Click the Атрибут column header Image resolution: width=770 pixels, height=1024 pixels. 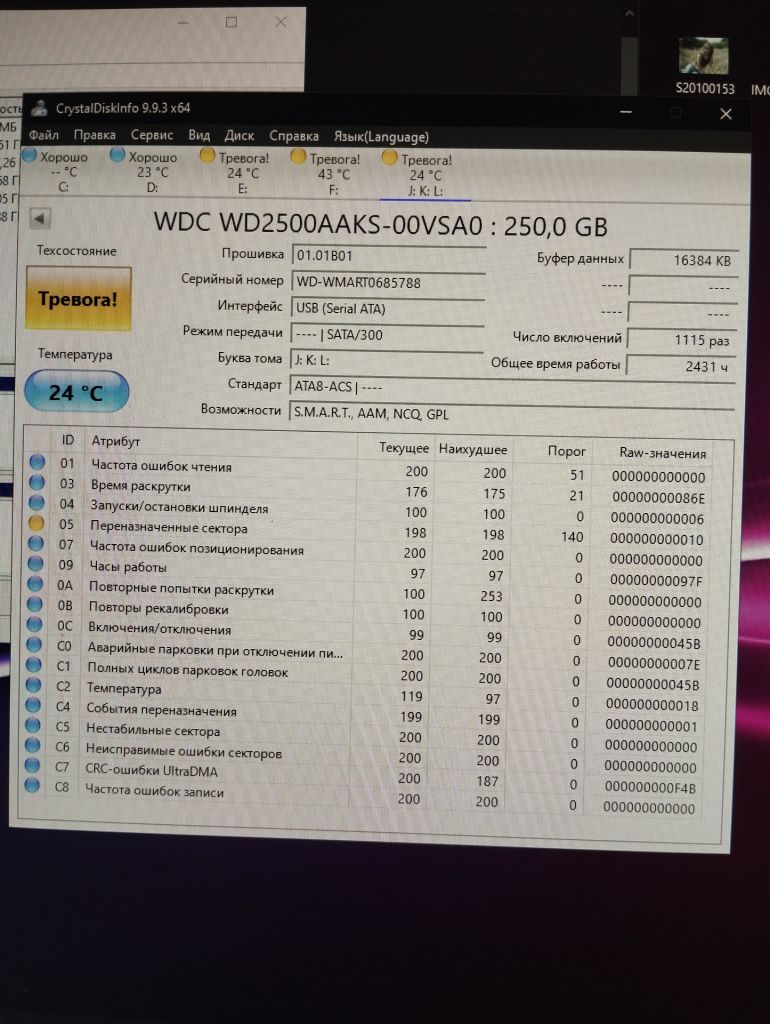point(116,441)
